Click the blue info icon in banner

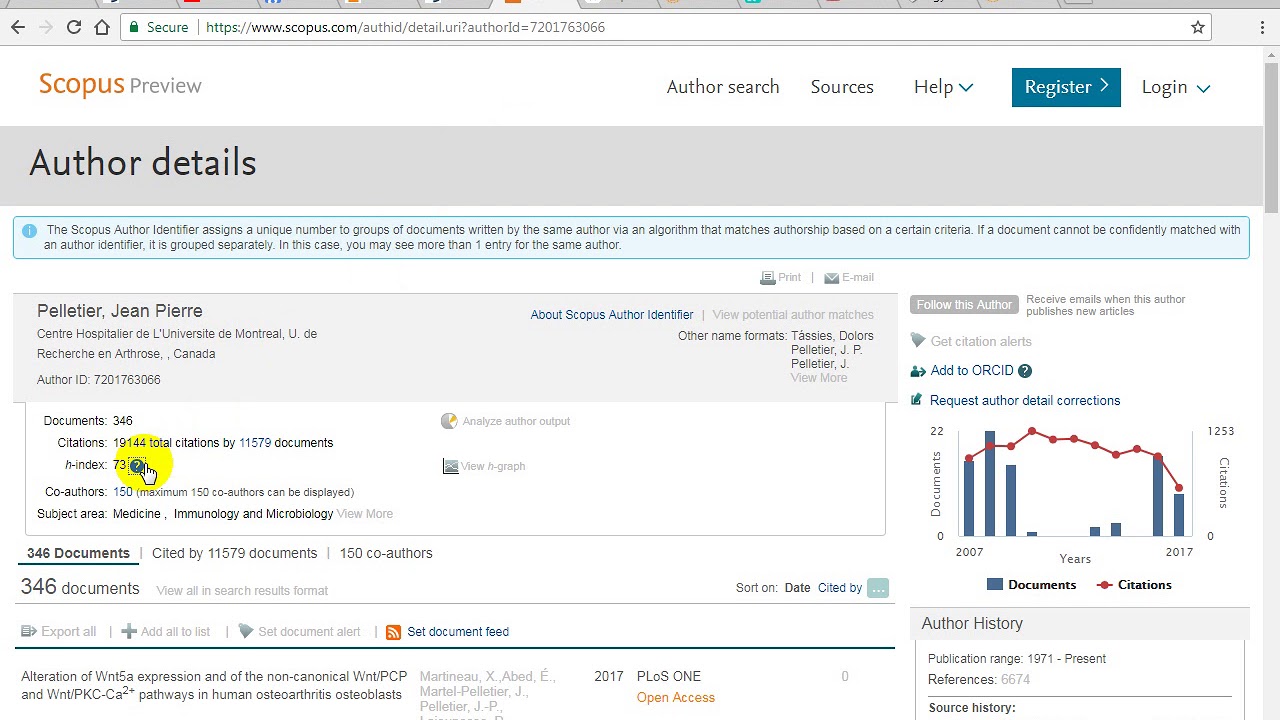(x=29, y=231)
